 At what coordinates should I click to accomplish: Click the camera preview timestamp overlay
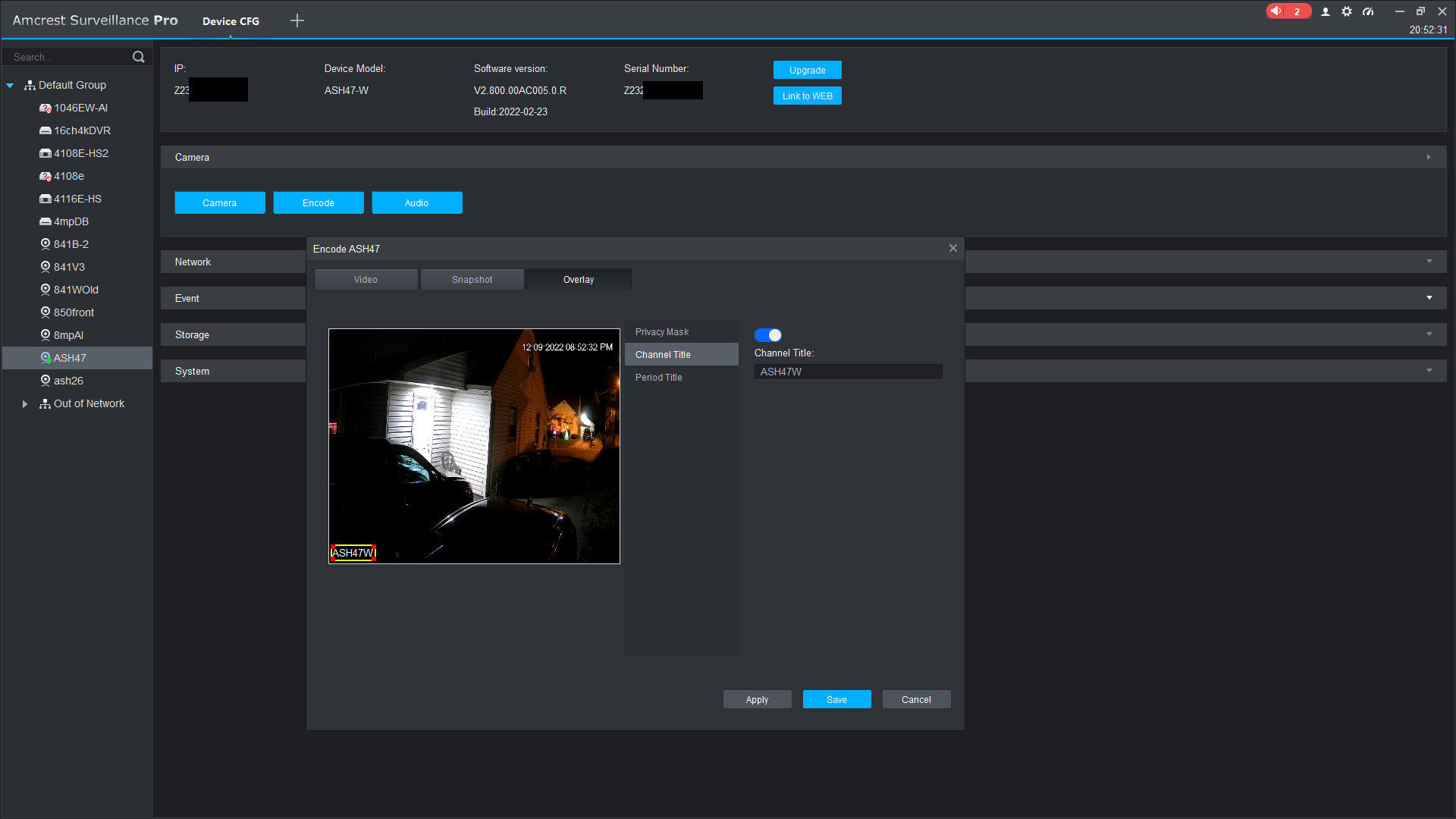click(x=567, y=347)
